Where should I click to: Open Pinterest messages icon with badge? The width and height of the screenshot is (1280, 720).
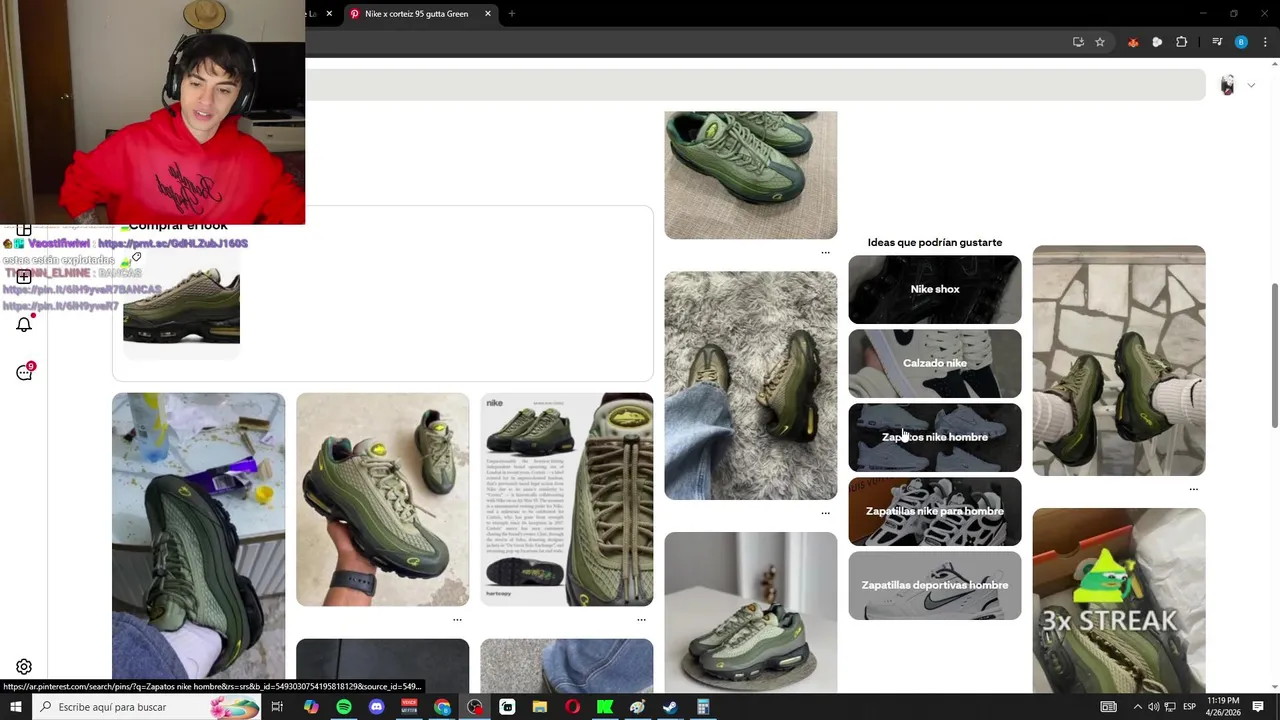(x=24, y=372)
